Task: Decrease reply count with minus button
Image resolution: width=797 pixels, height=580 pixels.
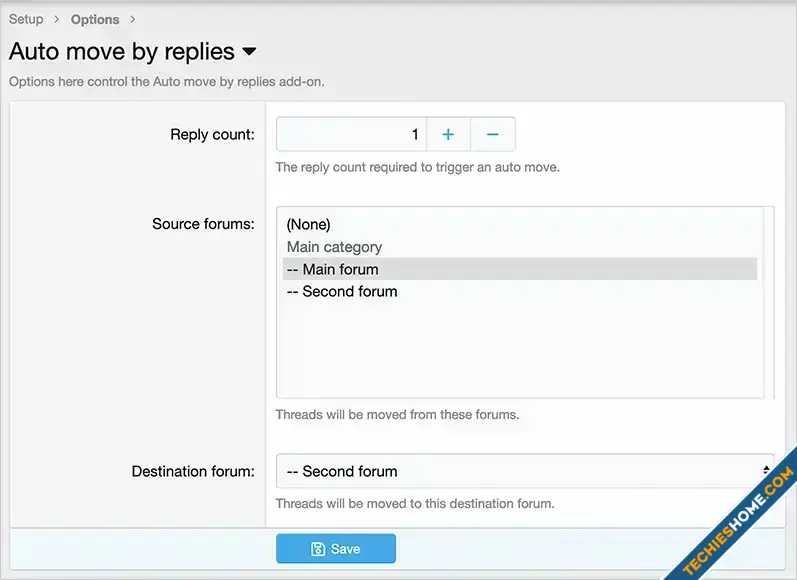Action: (493, 134)
